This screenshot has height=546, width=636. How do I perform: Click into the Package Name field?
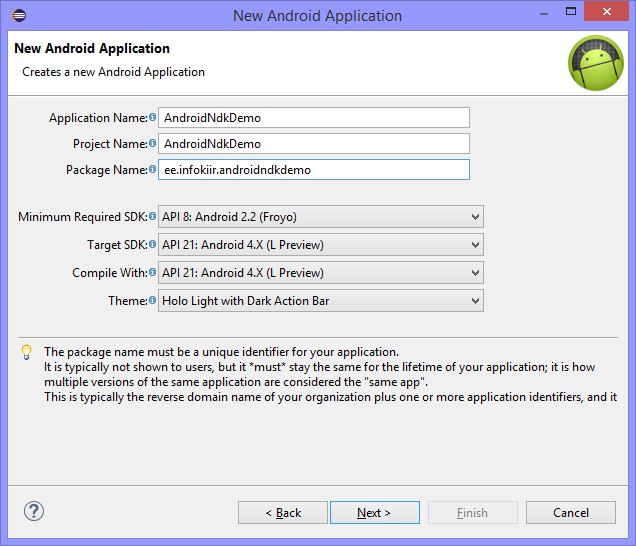click(314, 170)
